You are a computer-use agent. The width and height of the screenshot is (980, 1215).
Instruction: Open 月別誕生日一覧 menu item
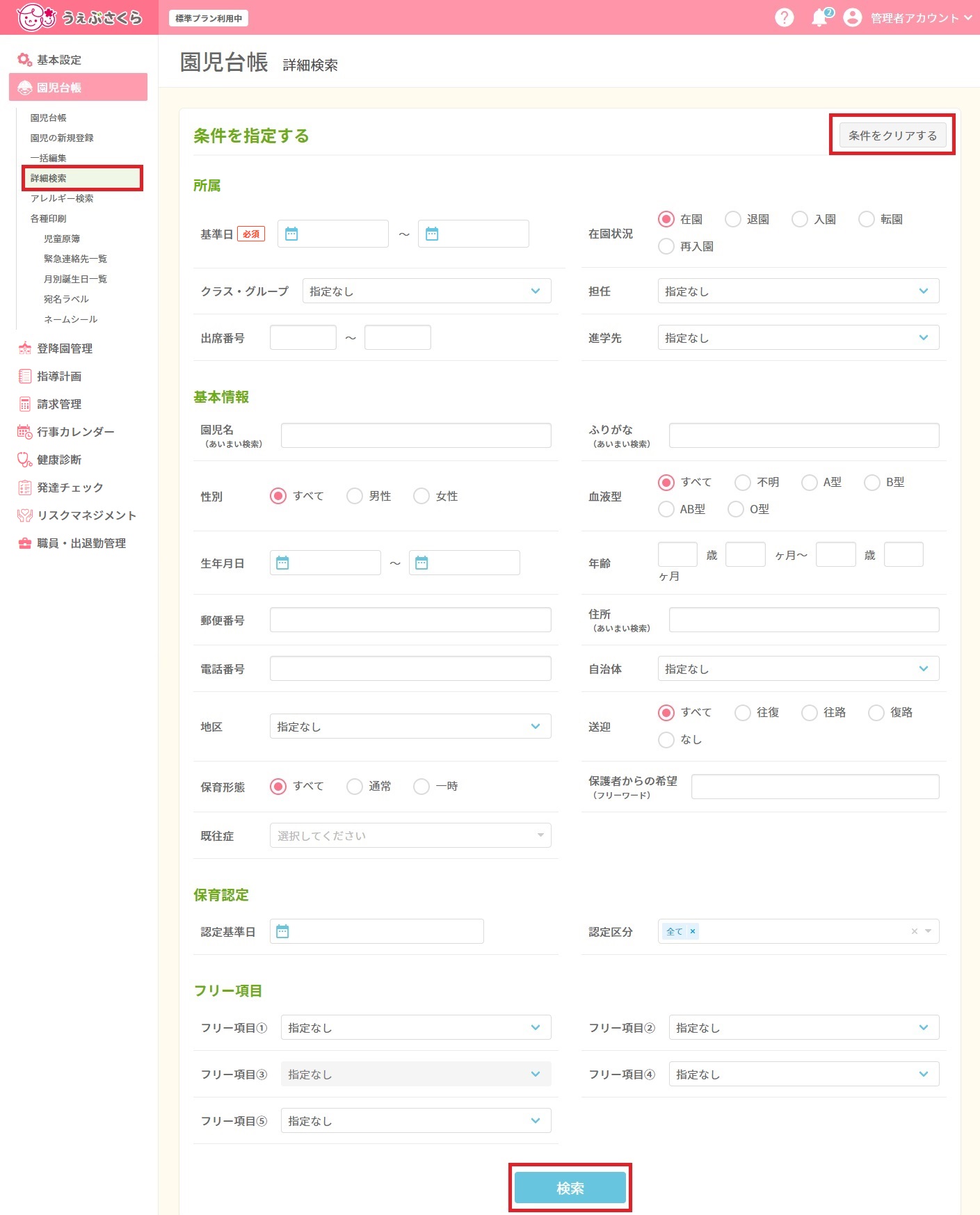click(75, 279)
